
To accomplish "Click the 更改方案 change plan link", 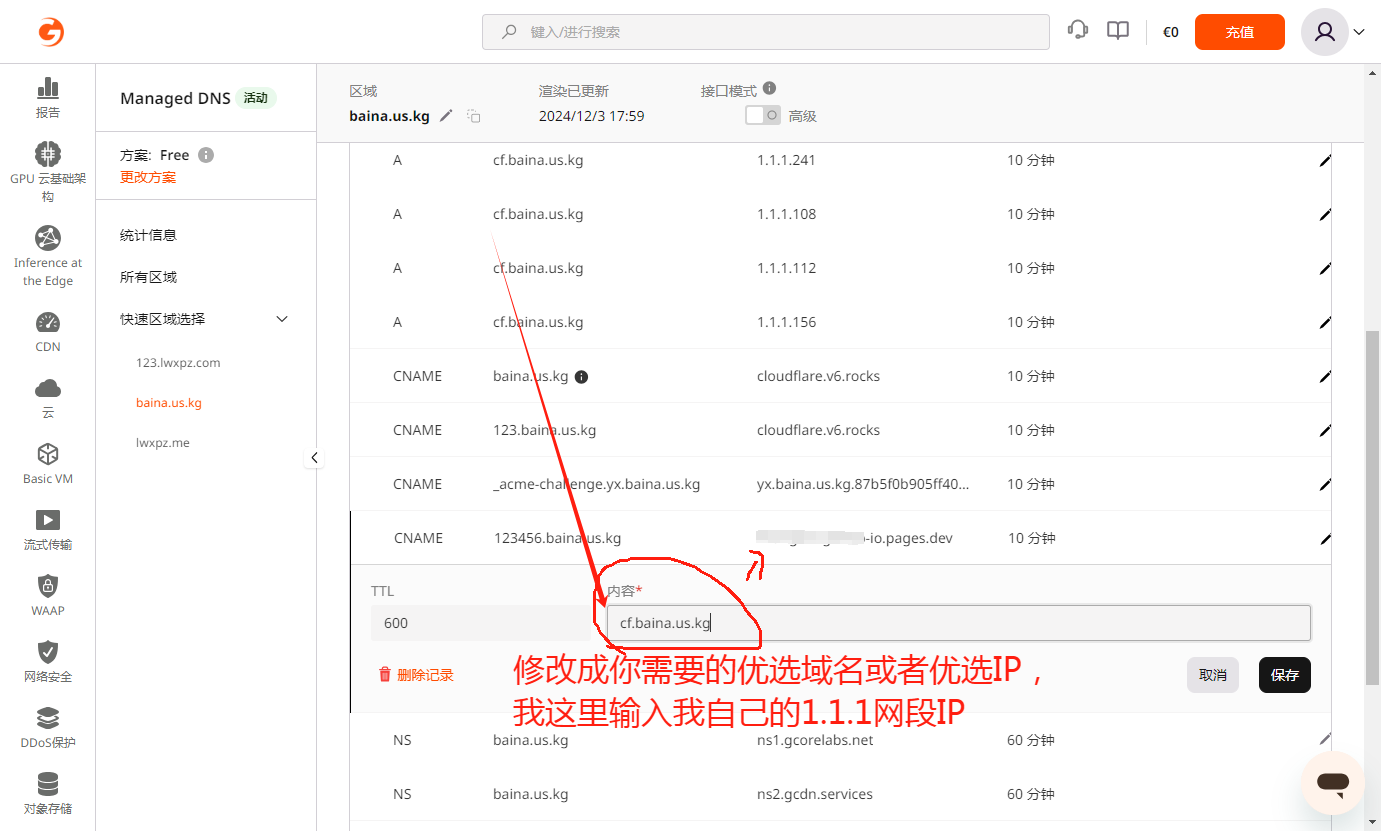I will (148, 178).
